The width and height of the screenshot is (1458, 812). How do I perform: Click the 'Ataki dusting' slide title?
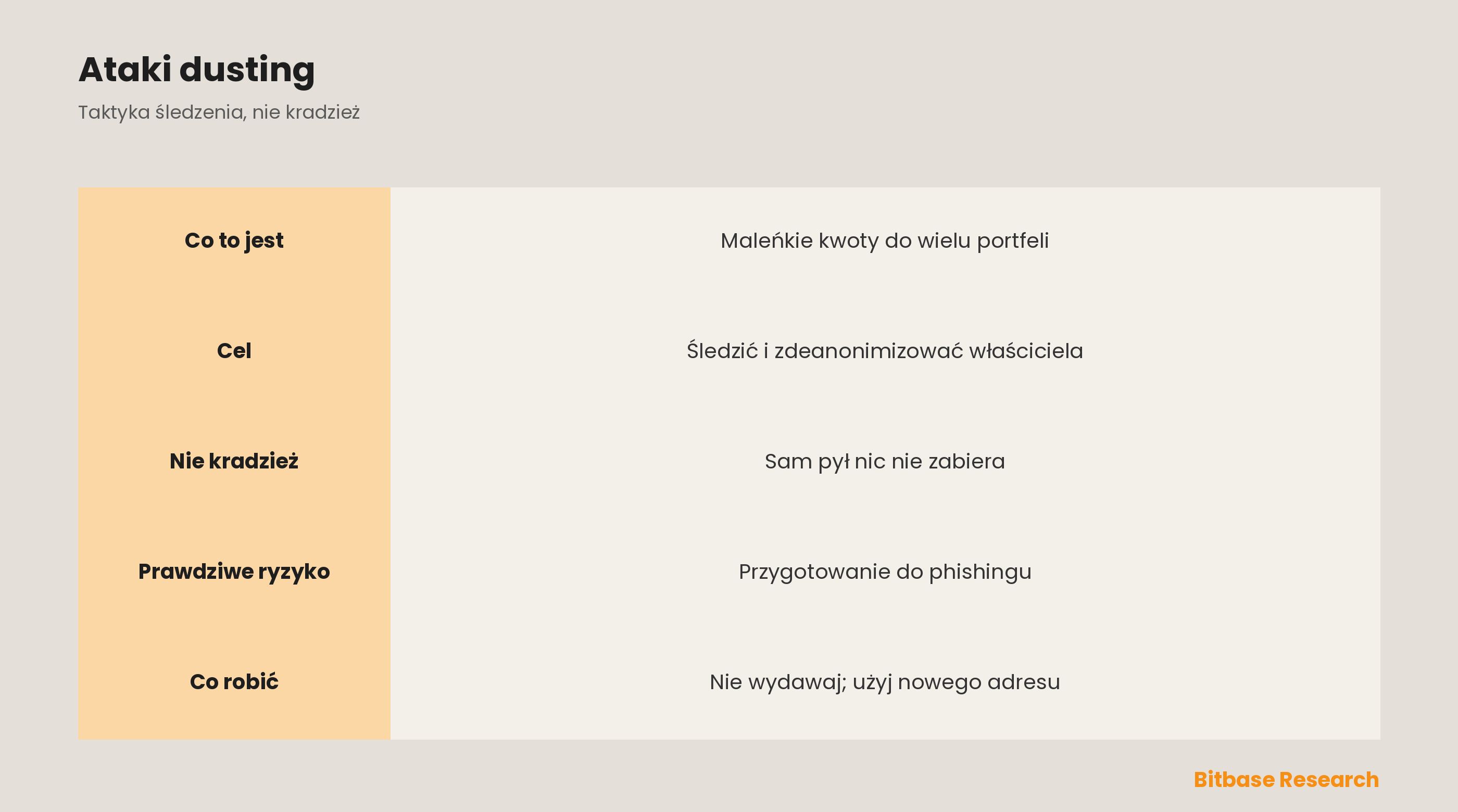pyautogui.click(x=196, y=70)
